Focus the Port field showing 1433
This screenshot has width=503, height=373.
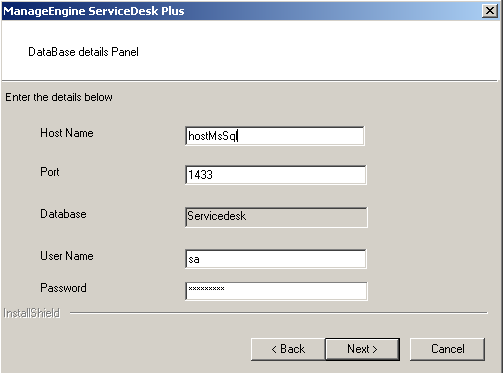276,175
